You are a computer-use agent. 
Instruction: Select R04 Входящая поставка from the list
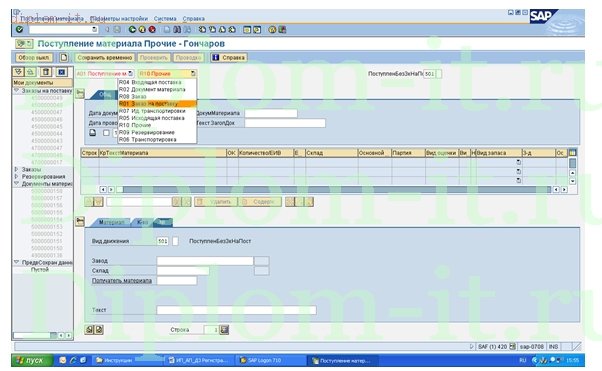tap(157, 82)
